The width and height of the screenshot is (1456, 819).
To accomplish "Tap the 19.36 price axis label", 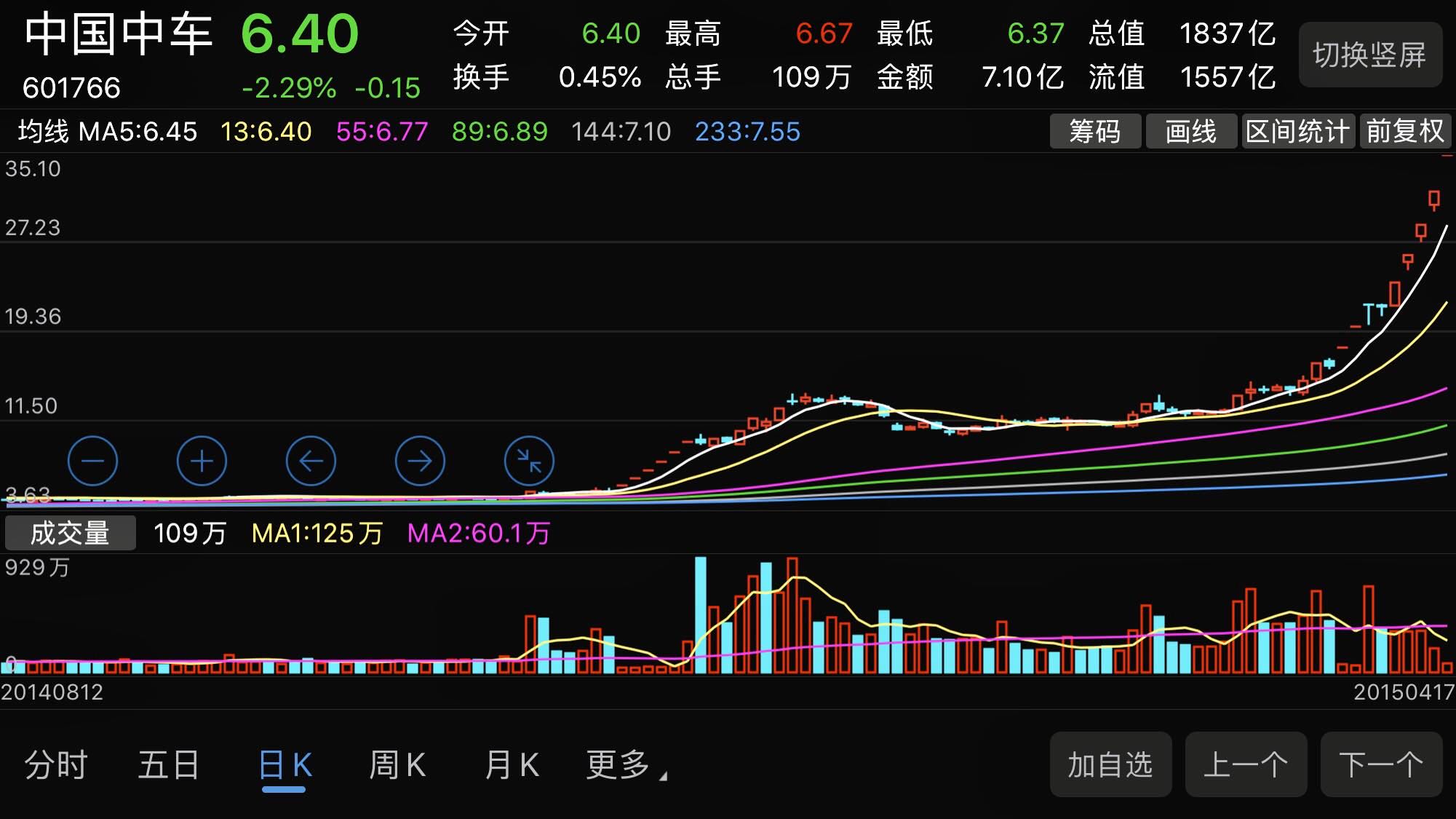I will pos(33,317).
